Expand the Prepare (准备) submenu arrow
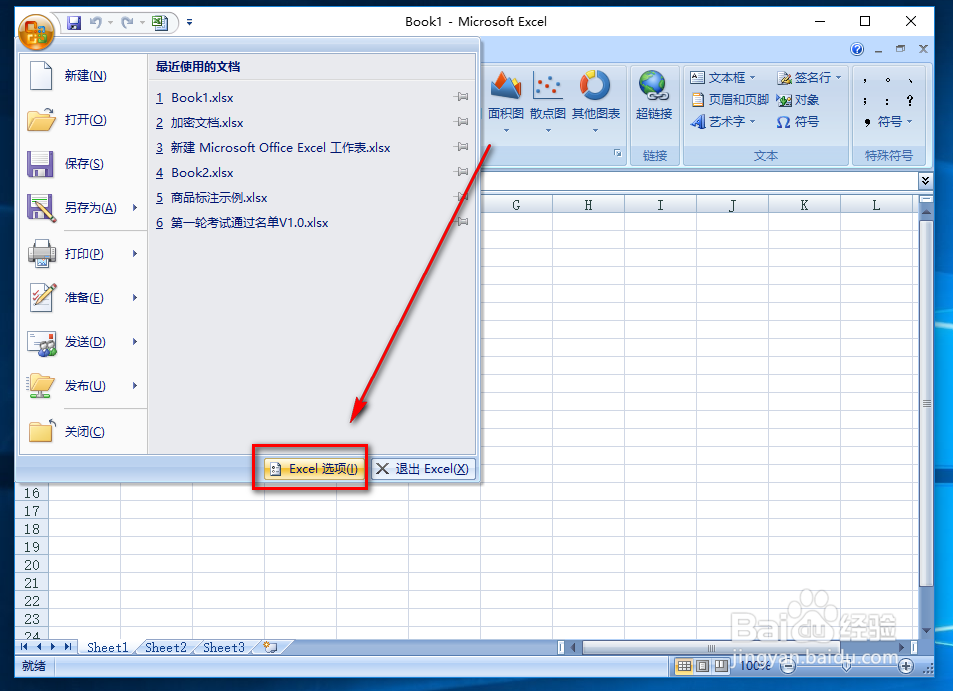 (135, 298)
